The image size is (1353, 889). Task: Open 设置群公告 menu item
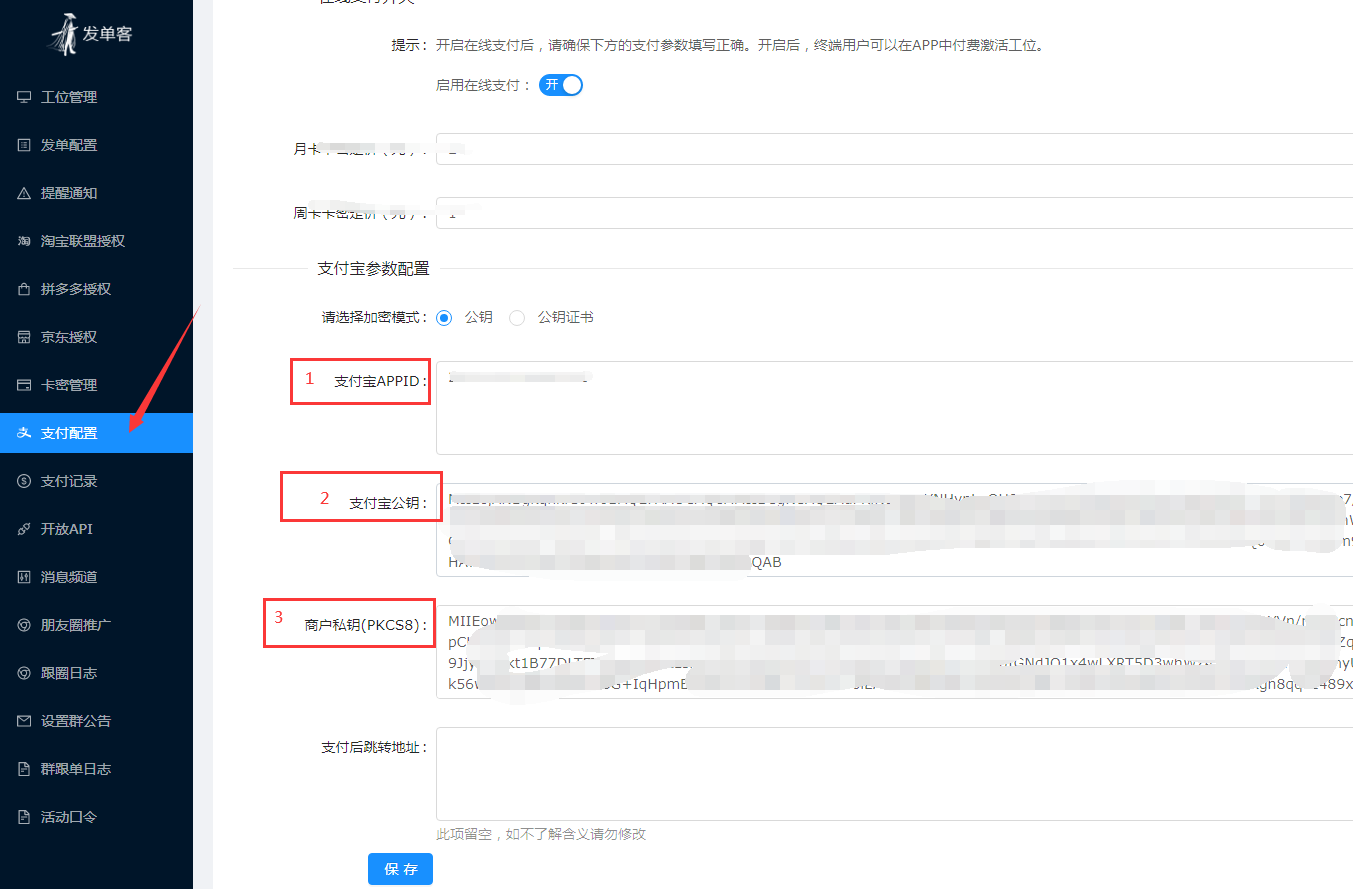[96, 721]
